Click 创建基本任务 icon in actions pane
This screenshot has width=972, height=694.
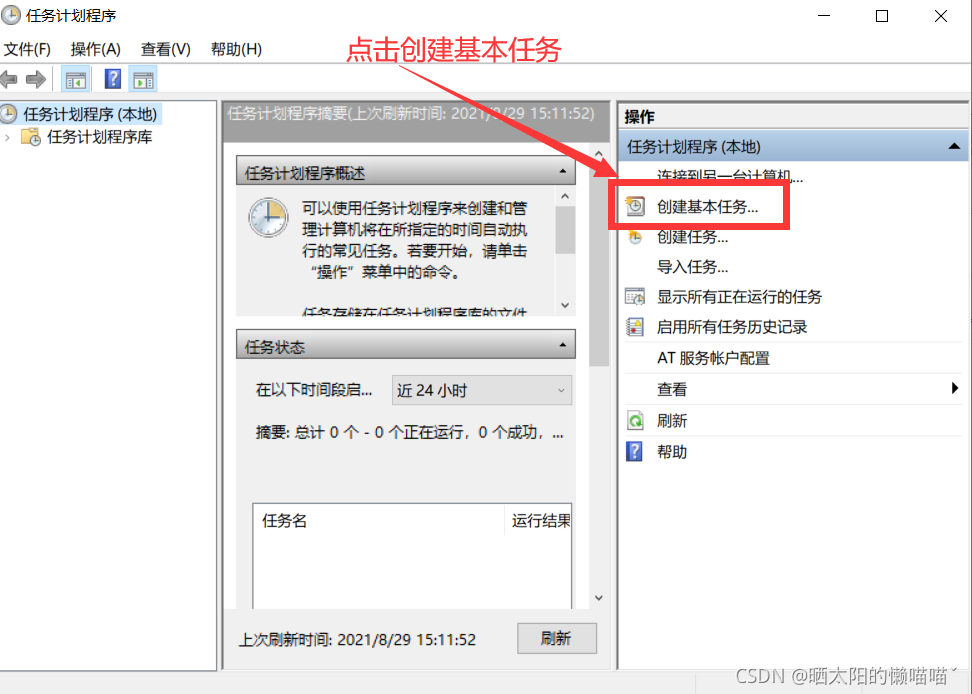click(635, 206)
